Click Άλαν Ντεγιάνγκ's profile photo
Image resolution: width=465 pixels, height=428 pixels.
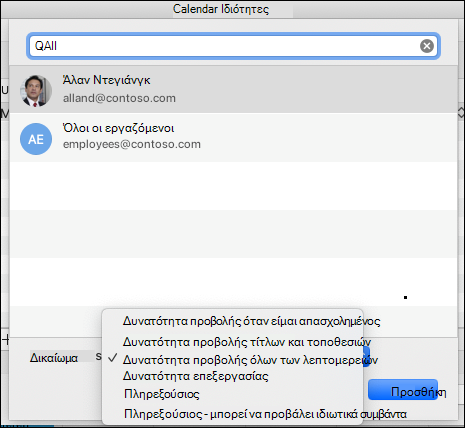click(36, 91)
